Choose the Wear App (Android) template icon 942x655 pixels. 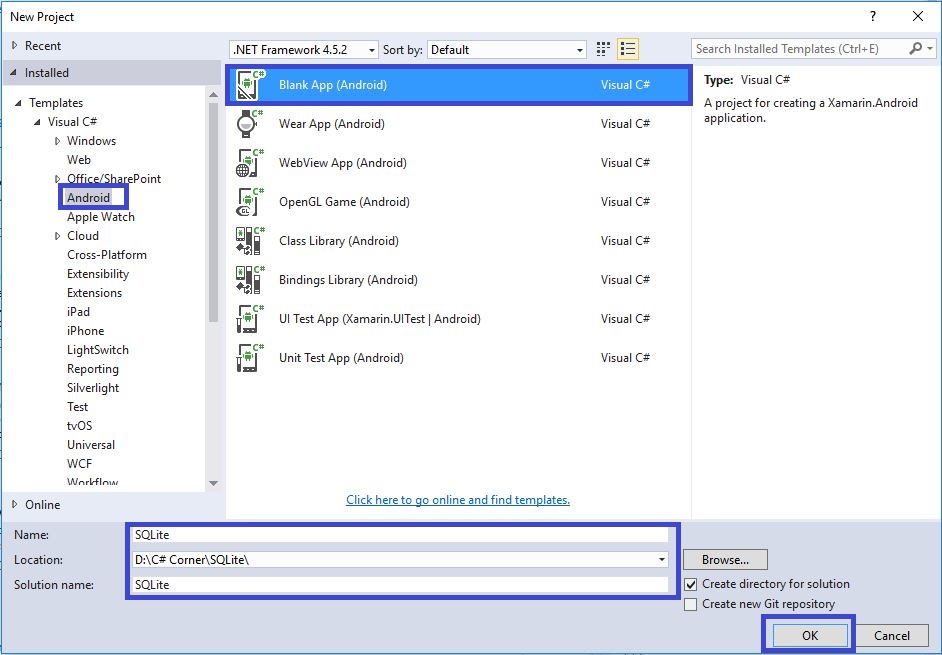(248, 123)
